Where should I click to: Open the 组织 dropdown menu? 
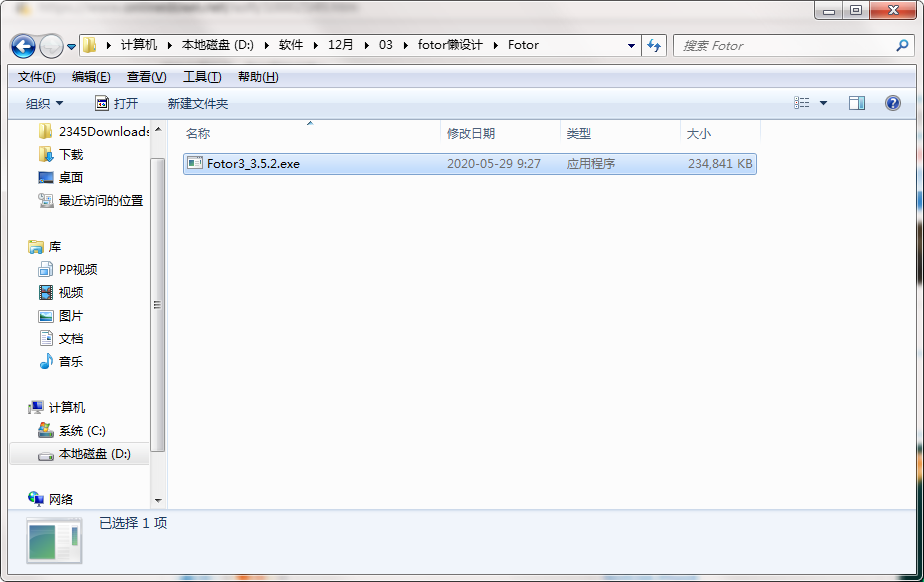44,104
